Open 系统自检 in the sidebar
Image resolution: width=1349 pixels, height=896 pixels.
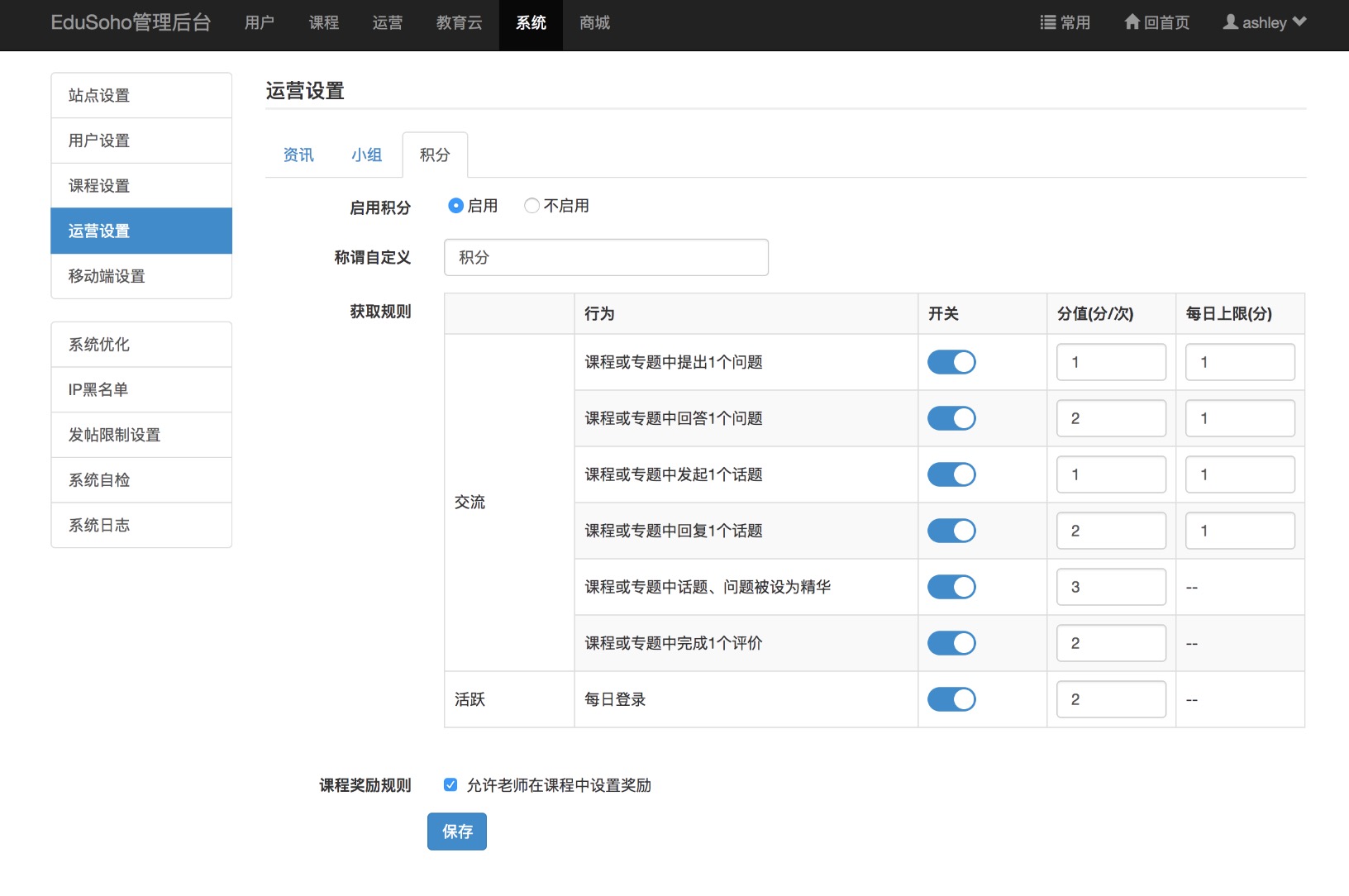141,480
